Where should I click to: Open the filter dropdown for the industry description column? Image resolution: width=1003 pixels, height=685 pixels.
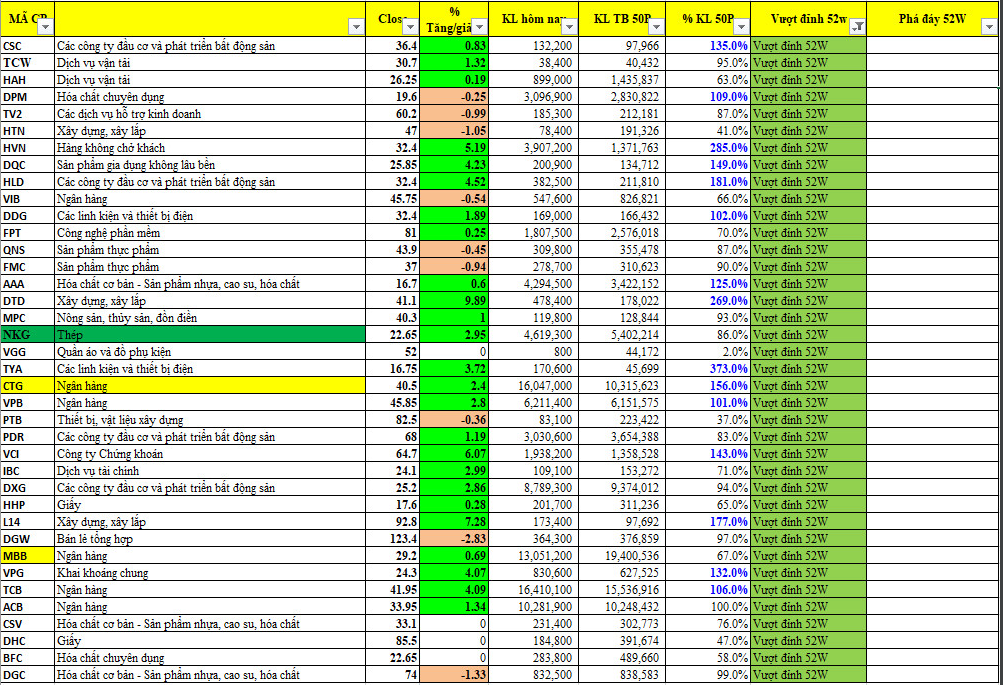(x=358, y=28)
